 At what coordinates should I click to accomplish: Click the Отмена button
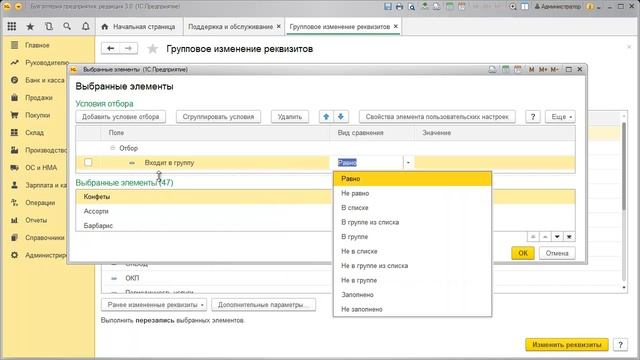click(x=557, y=253)
